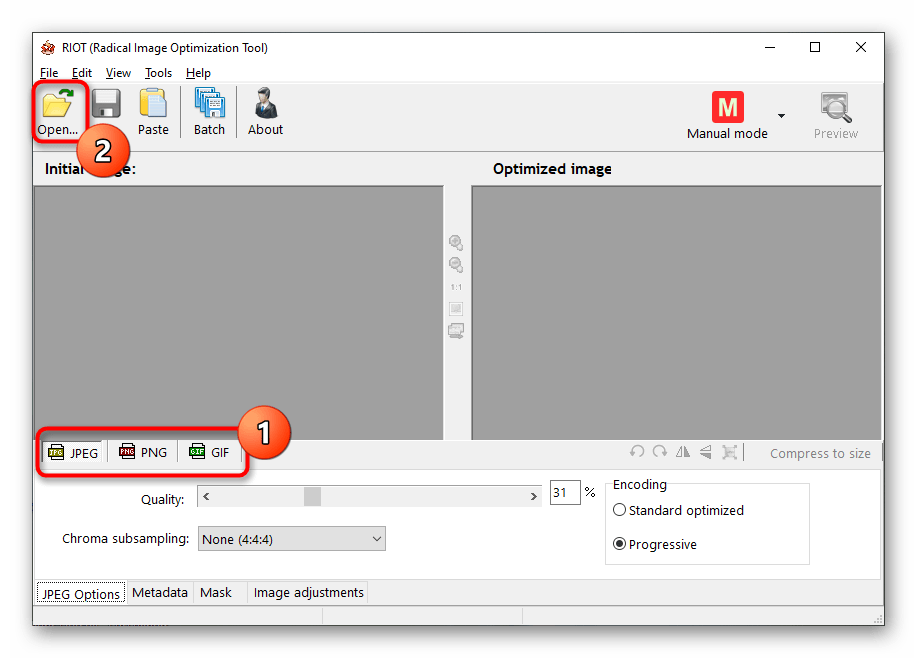Switch to the Metadata tab

tap(160, 592)
